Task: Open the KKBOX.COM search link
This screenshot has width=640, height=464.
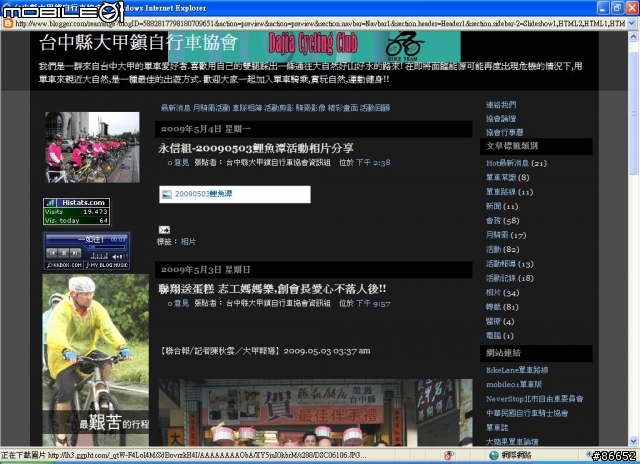Action: pos(64,265)
